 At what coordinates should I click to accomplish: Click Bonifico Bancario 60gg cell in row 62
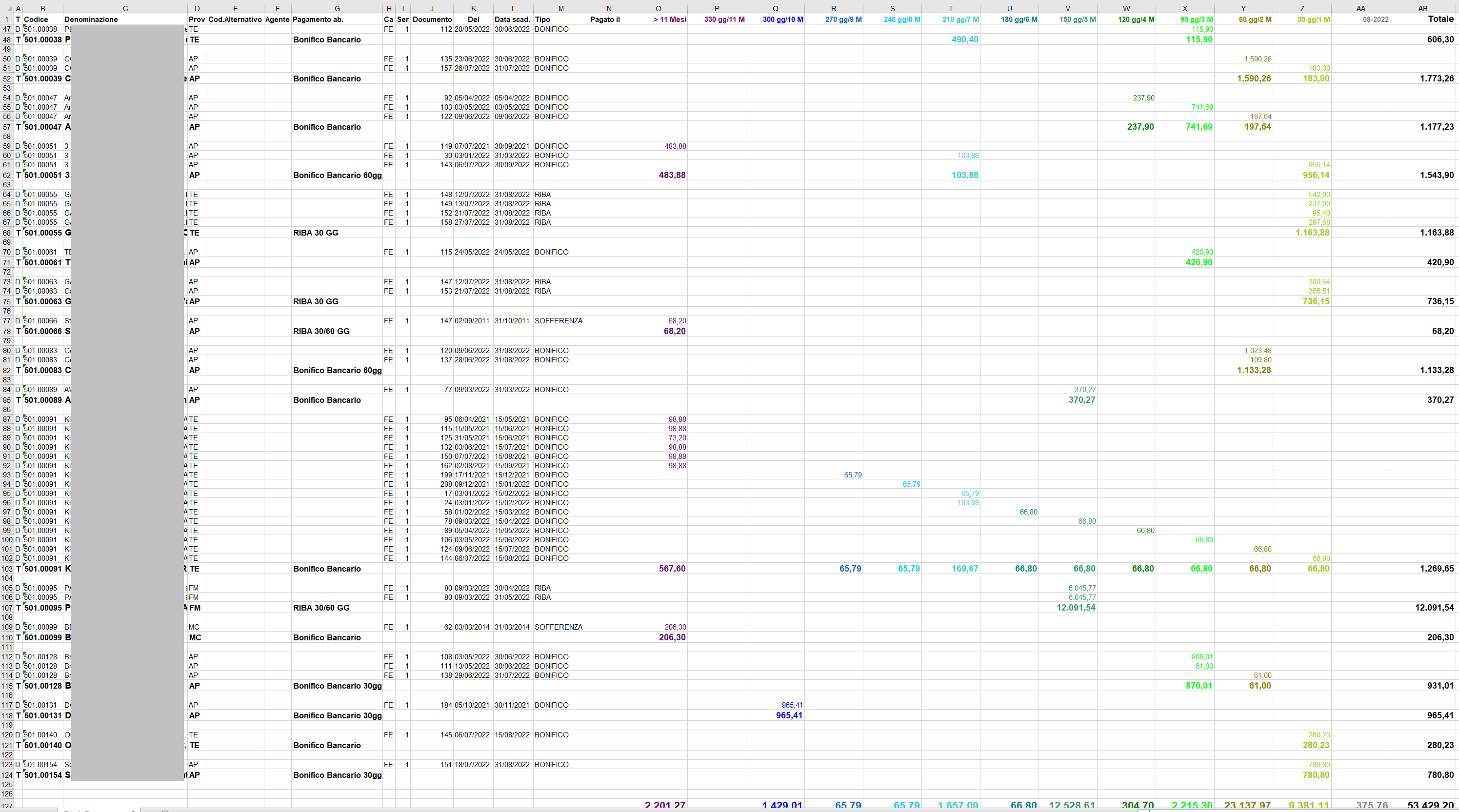[337, 176]
